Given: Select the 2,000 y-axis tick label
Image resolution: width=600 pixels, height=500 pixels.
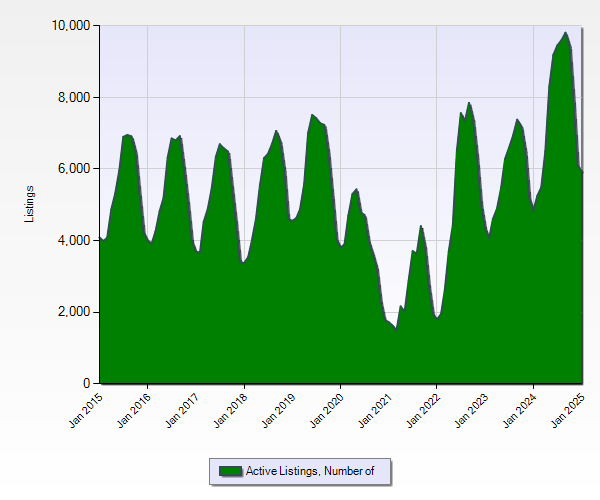Looking at the screenshot, I should point(73,313).
